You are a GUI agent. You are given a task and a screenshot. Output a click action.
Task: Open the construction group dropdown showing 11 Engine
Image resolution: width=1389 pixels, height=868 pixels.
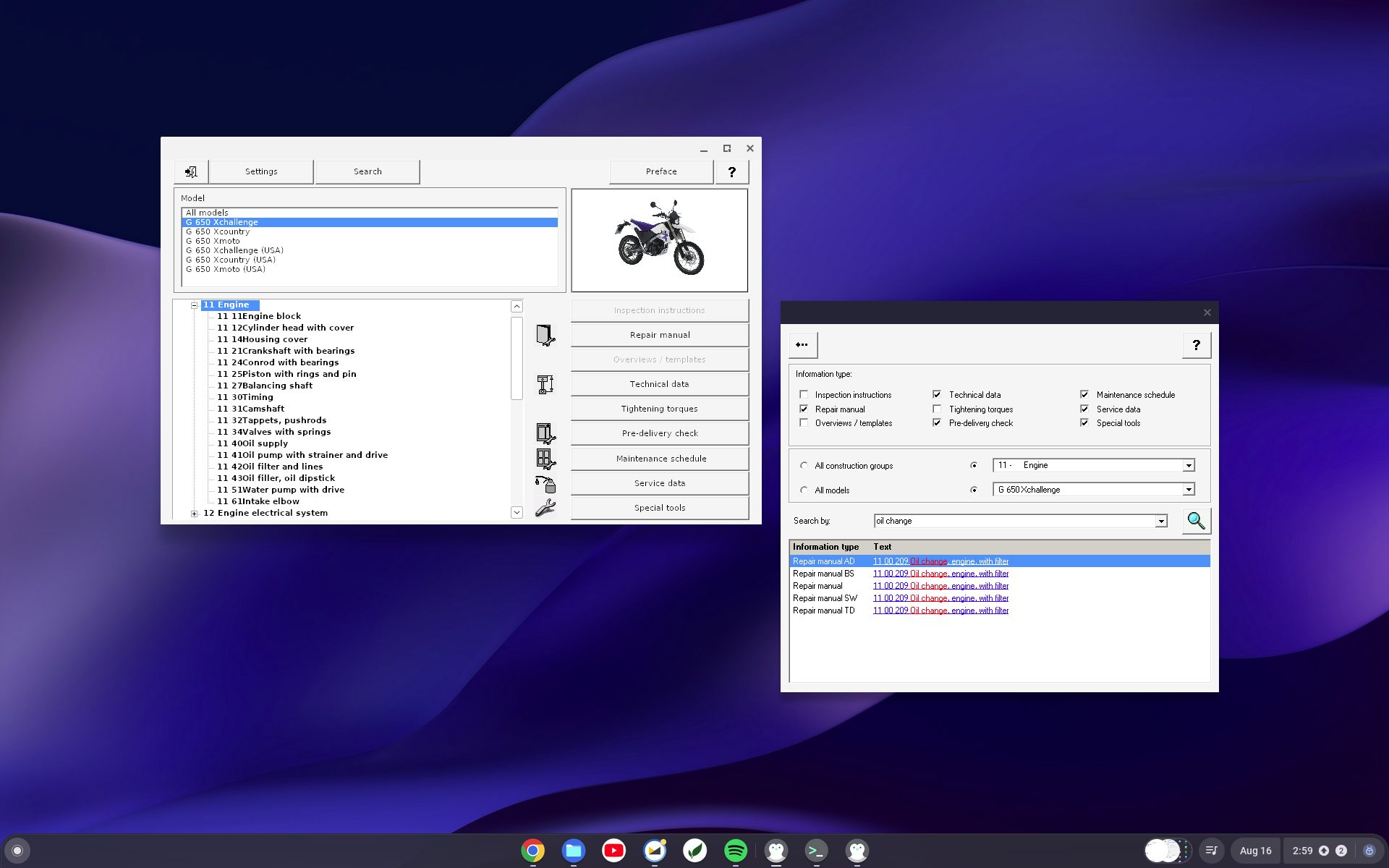(1189, 465)
